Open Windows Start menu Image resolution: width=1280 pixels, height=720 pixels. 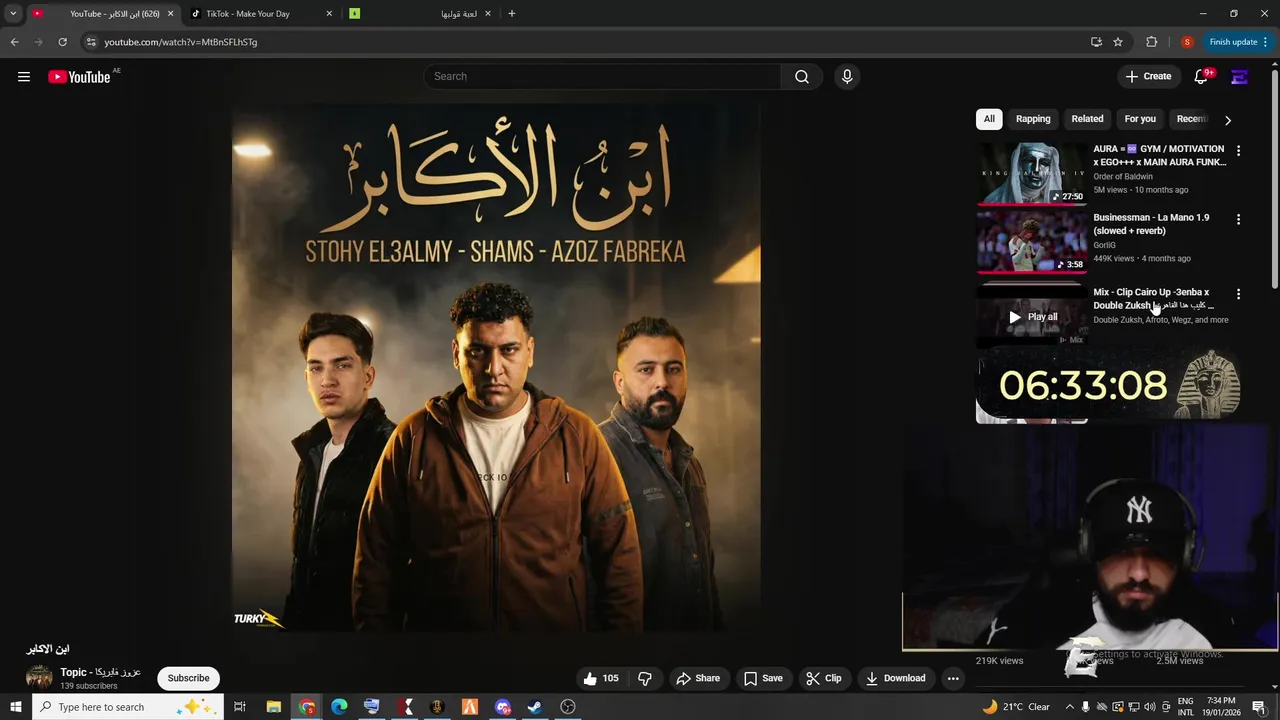15,707
